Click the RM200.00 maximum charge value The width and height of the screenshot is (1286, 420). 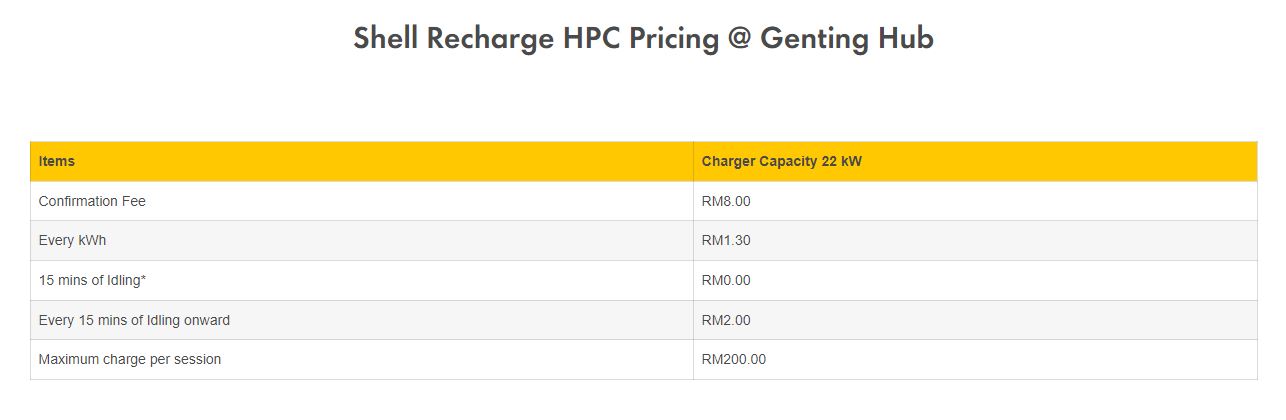tap(734, 360)
